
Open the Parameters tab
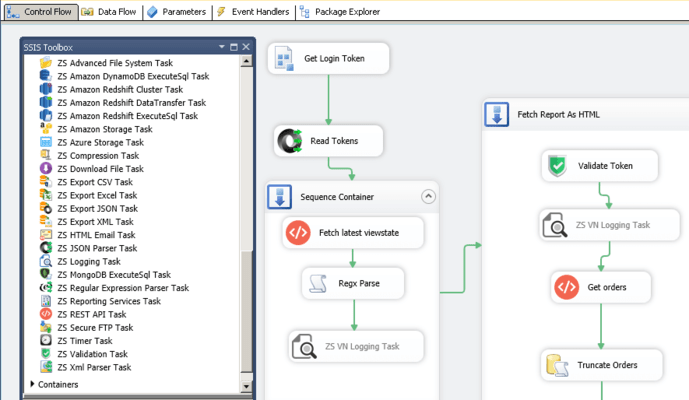tap(176, 11)
